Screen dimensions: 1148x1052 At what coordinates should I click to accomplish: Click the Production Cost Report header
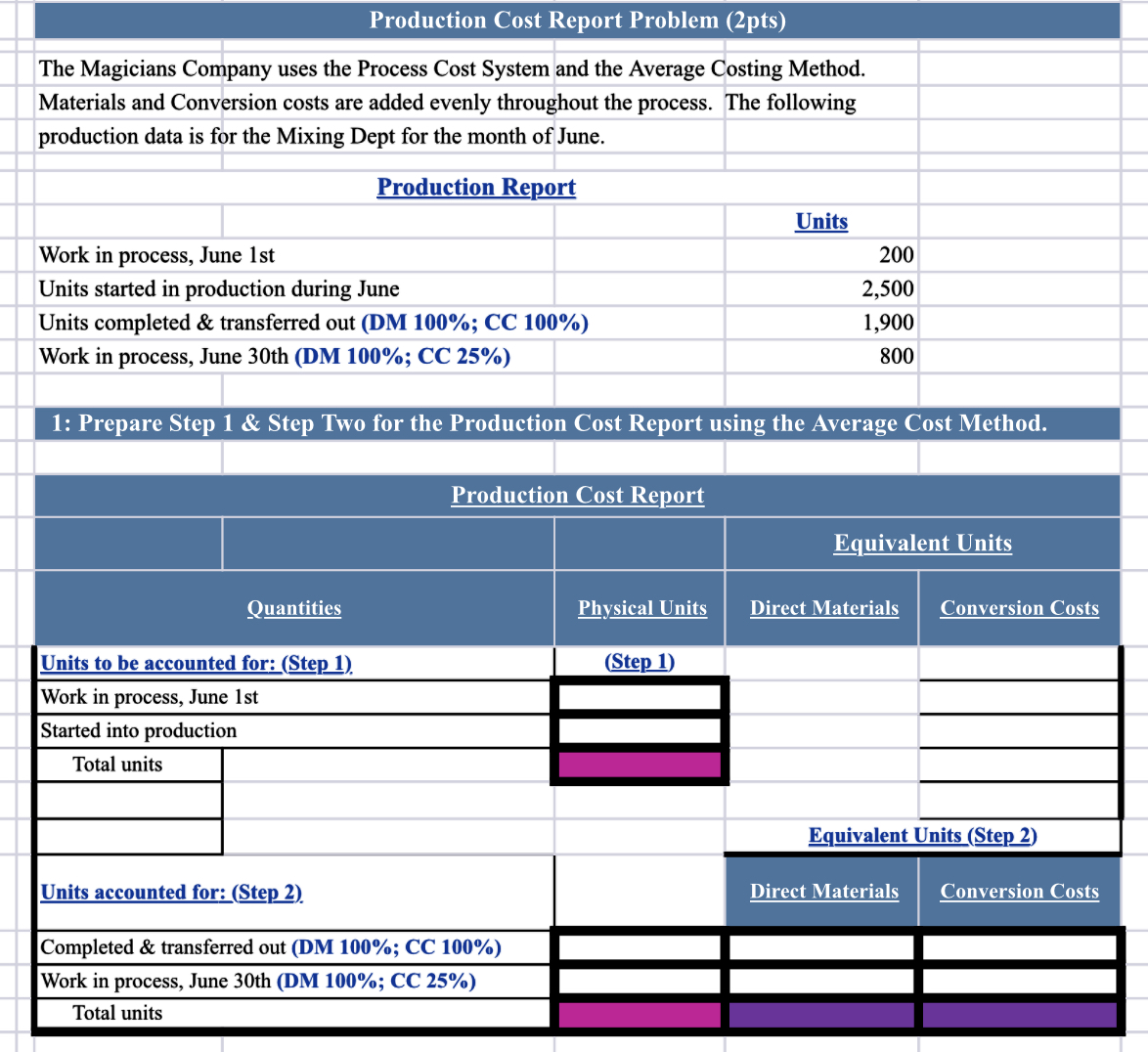(577, 495)
